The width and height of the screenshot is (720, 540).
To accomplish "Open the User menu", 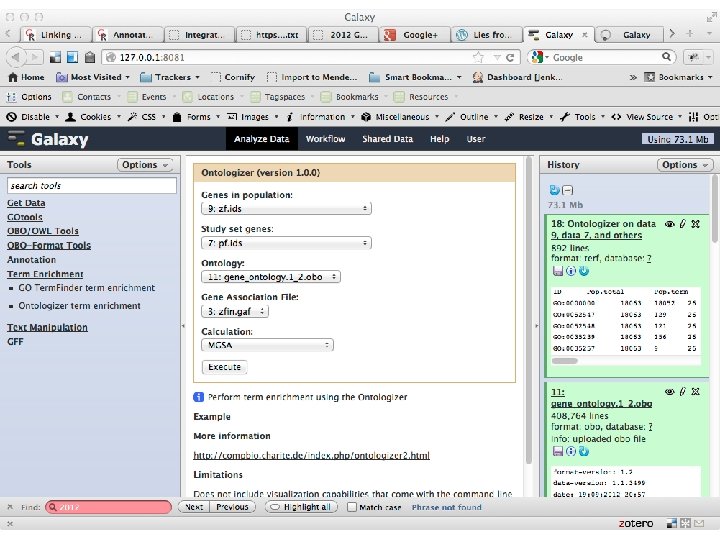I will click(x=476, y=139).
